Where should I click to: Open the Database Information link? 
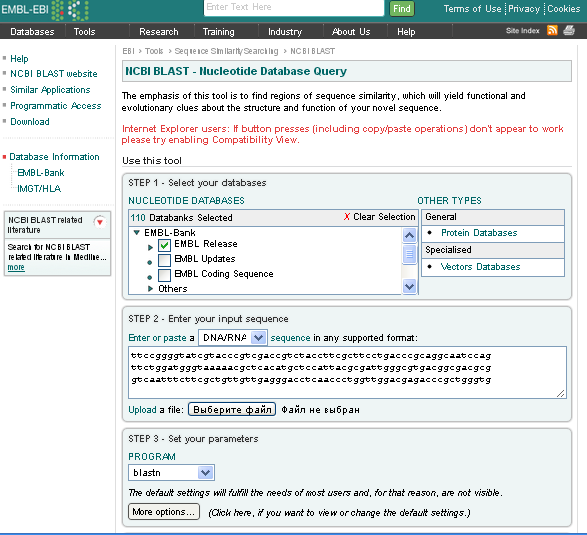coord(54,157)
